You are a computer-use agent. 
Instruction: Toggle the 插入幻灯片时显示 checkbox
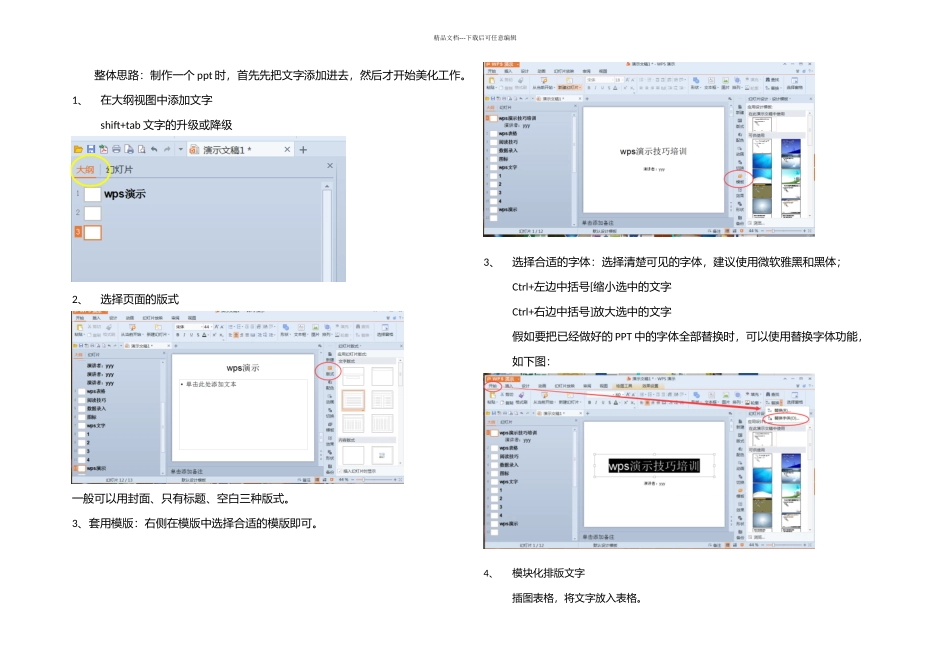341,471
